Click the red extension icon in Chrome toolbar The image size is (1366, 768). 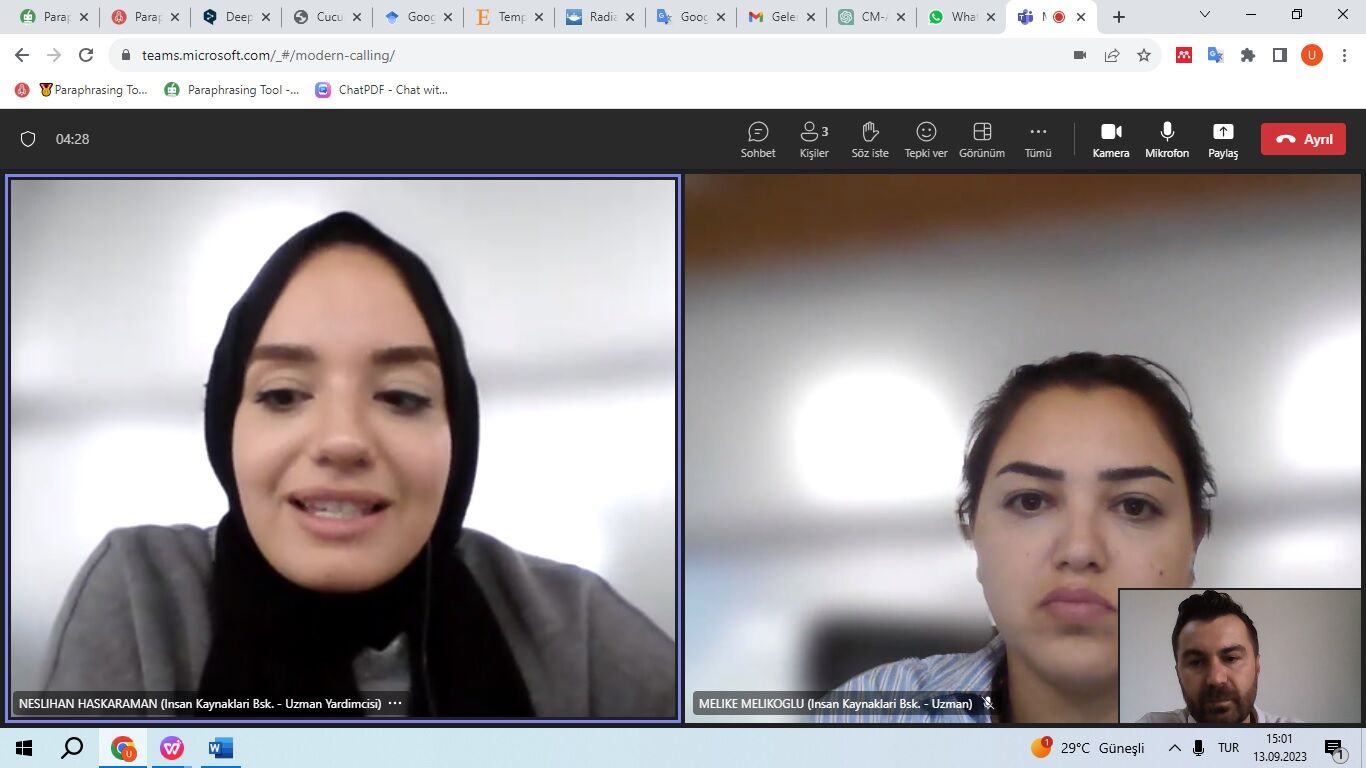click(1184, 55)
